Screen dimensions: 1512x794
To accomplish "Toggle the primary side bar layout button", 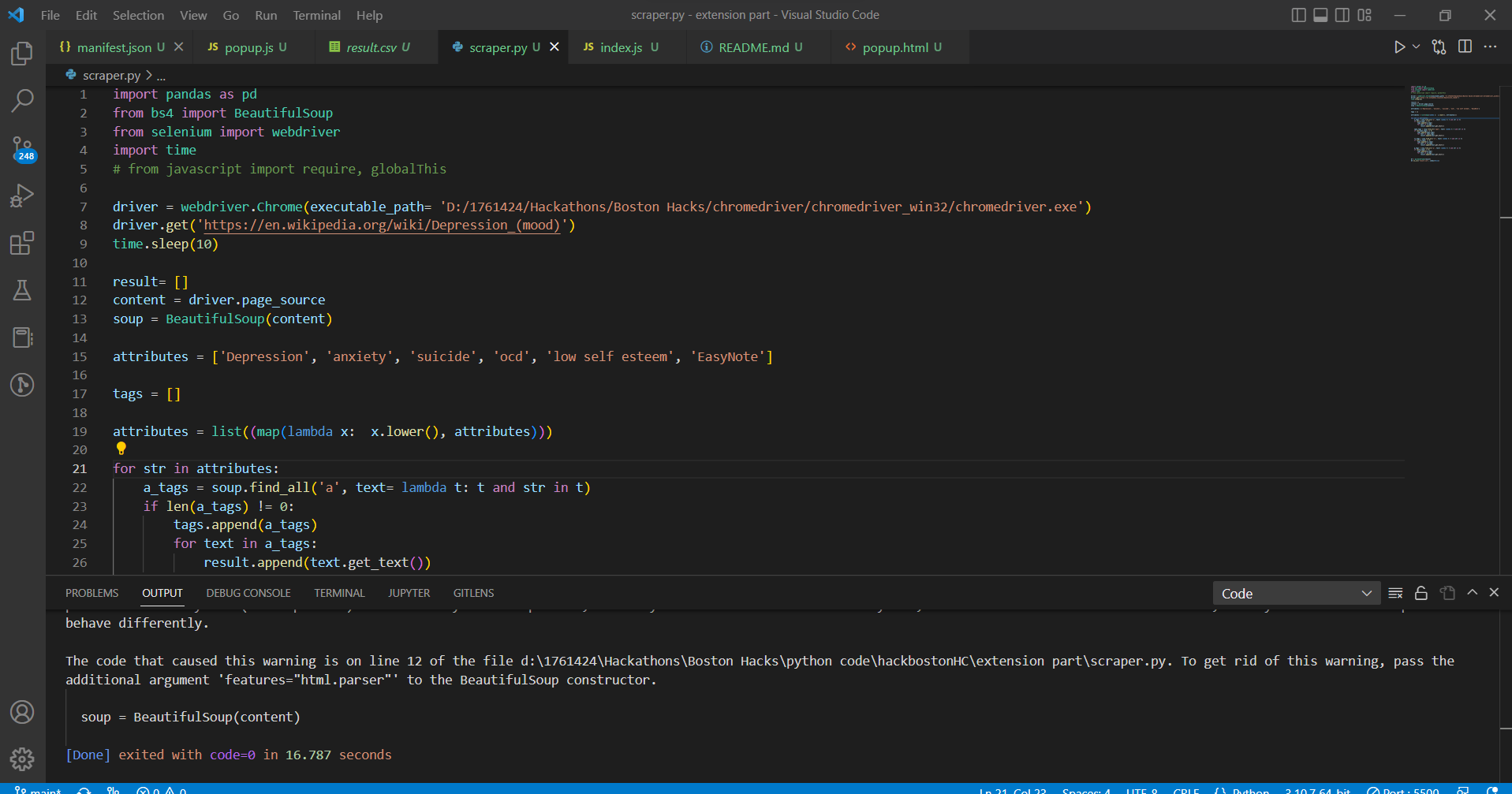I will (1298, 15).
